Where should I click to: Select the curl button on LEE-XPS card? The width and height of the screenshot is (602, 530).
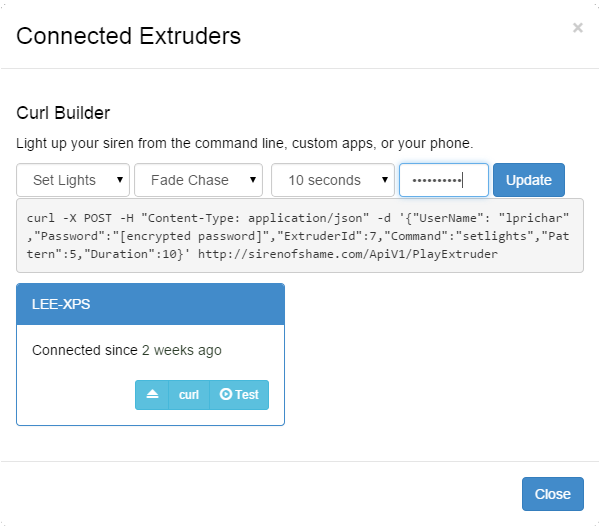pos(189,395)
